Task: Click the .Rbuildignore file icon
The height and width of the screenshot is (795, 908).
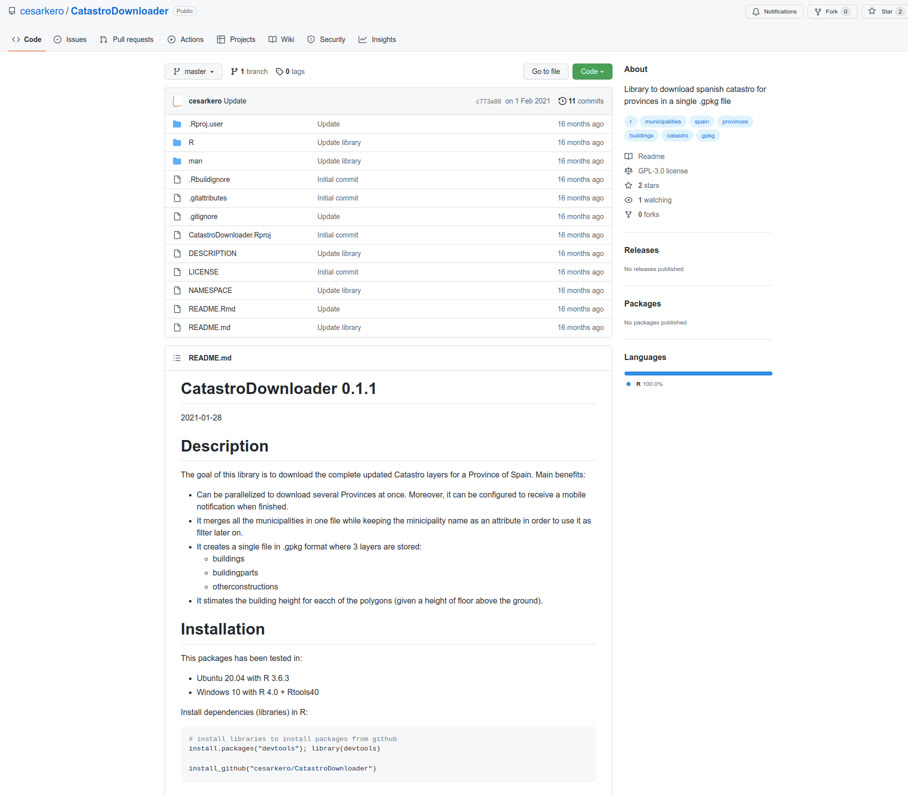Action: pyautogui.click(x=177, y=179)
